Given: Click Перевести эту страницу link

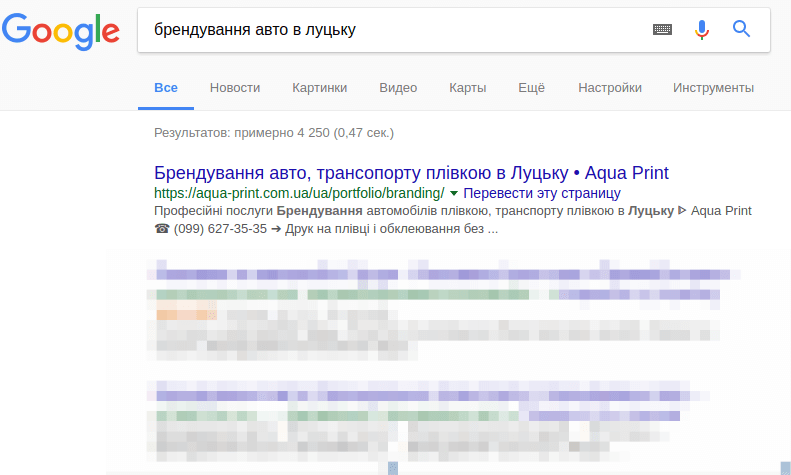Looking at the screenshot, I should tap(542, 193).
